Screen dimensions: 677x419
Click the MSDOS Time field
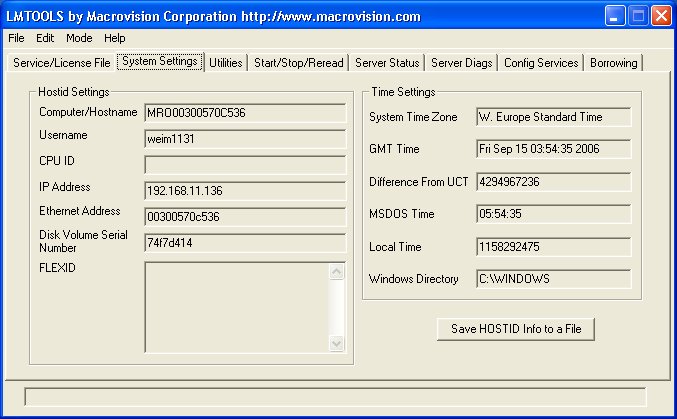pyautogui.click(x=554, y=214)
